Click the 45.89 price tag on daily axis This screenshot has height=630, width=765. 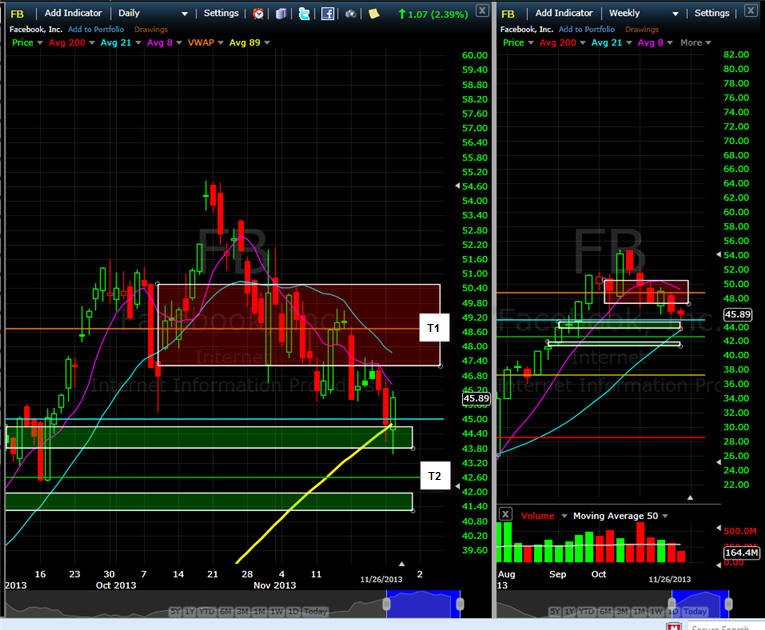476,399
